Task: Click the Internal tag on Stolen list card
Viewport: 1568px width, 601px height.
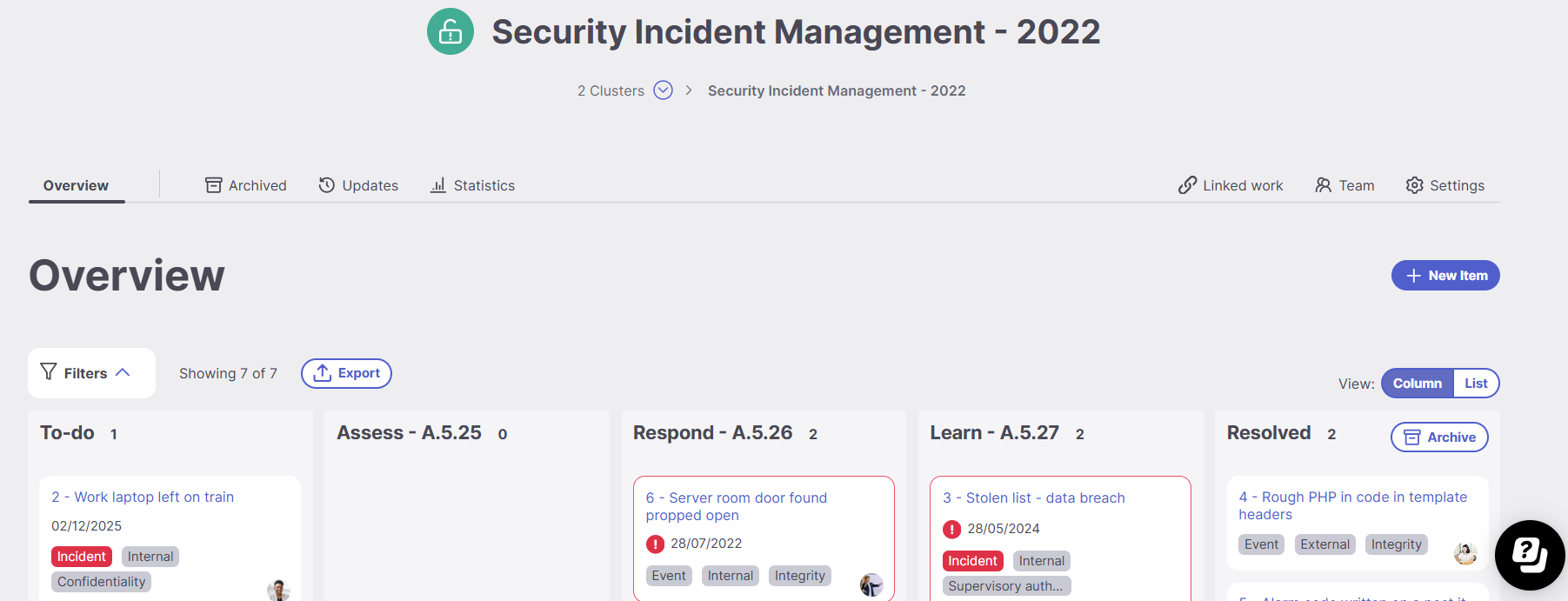Action: coord(1042,561)
